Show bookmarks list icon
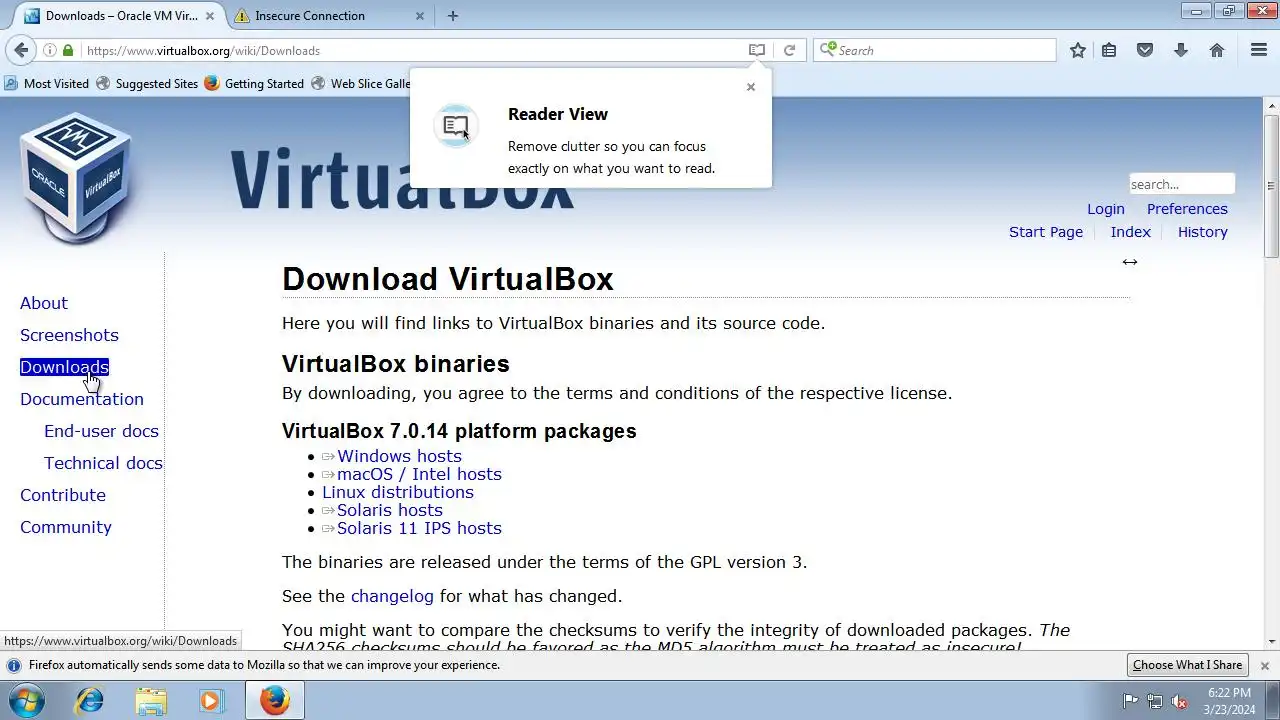The image size is (1280, 720). [x=1109, y=50]
